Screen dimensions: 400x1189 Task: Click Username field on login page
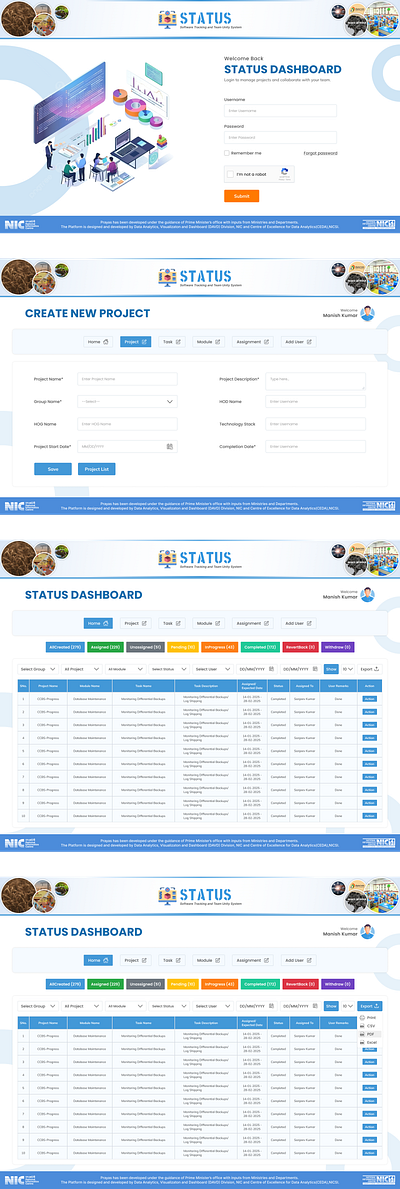(280, 111)
